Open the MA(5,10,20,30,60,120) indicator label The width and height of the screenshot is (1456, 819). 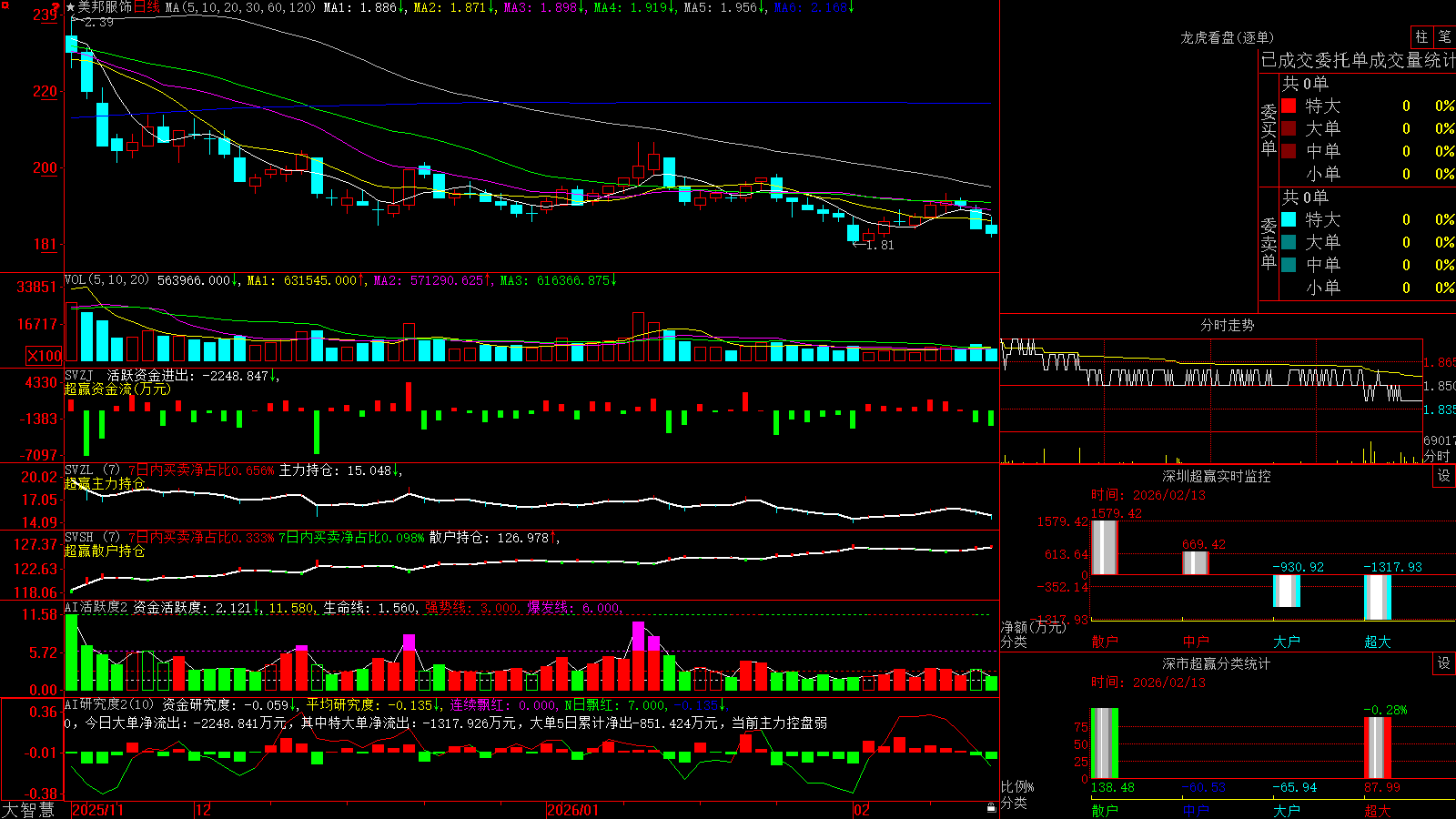(240, 7)
